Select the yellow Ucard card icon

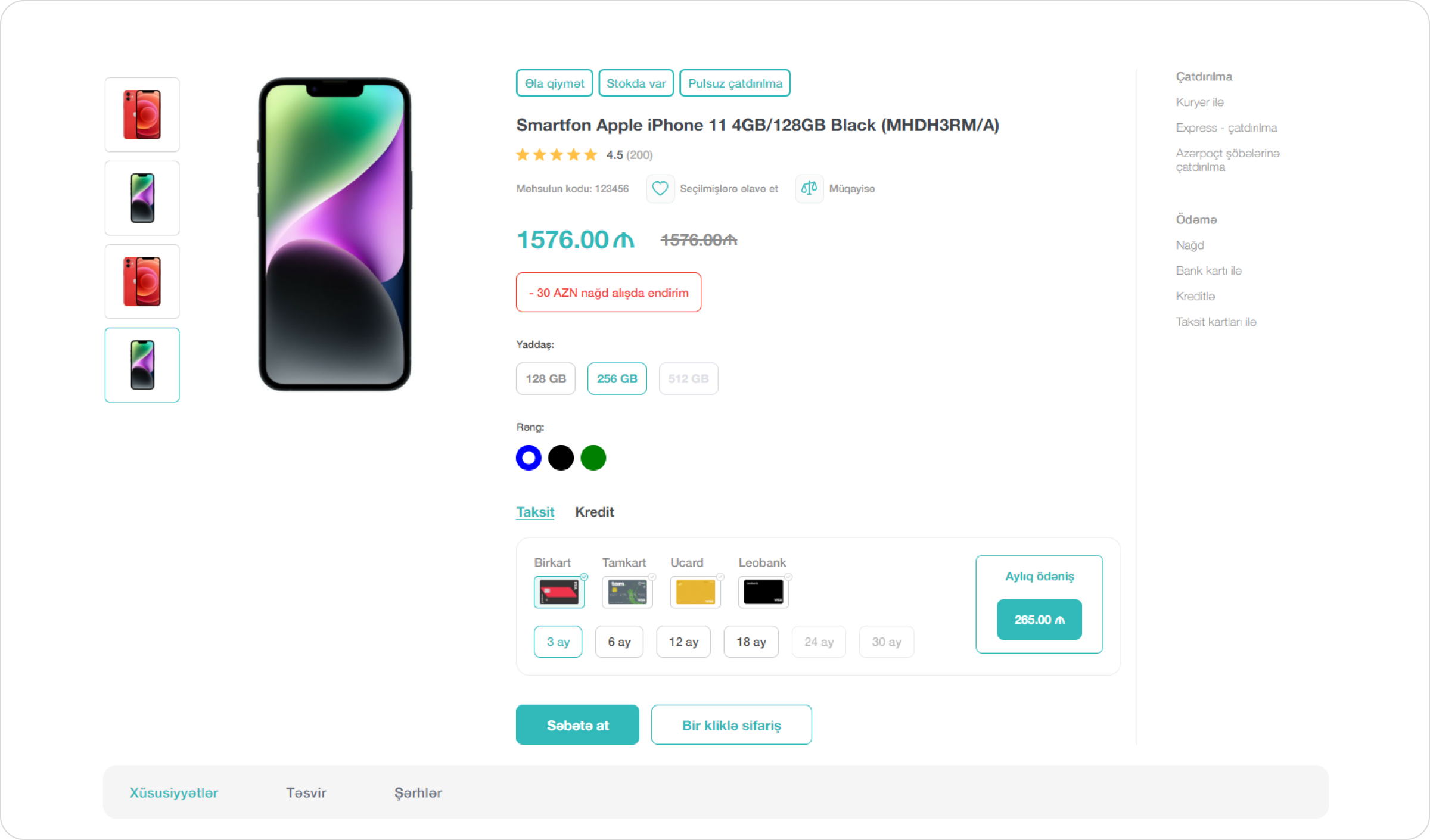695,592
